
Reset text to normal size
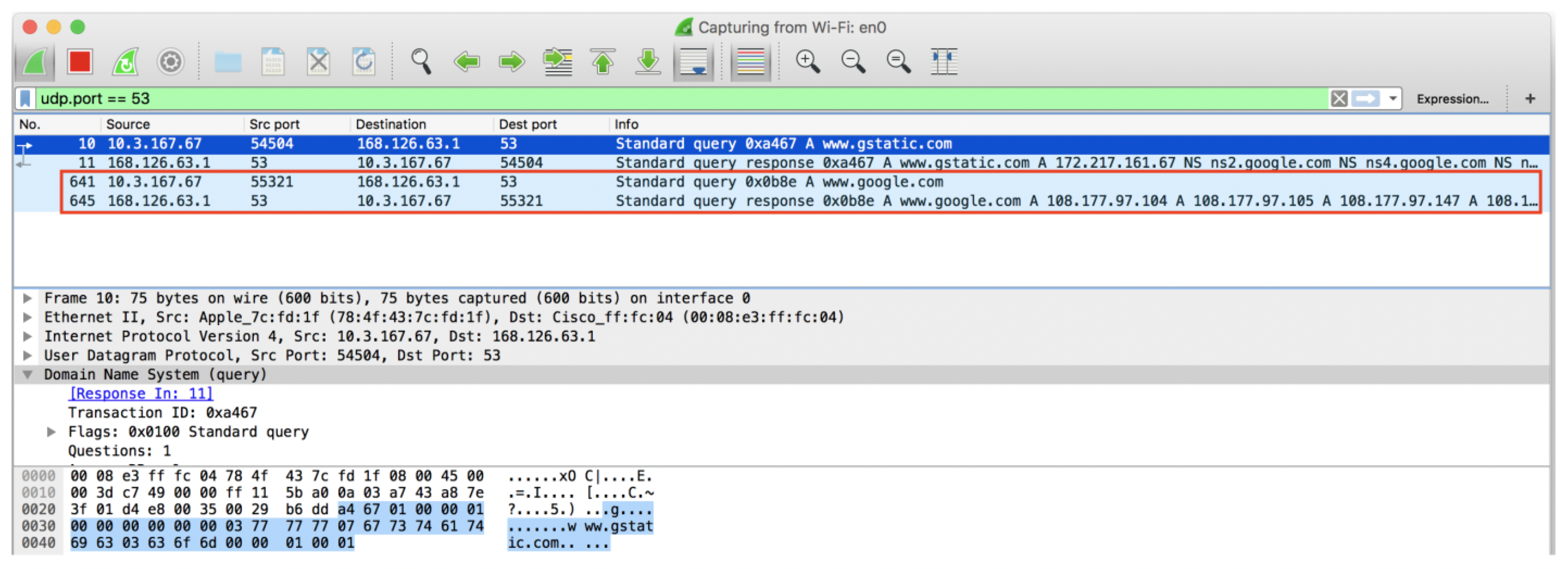(899, 61)
